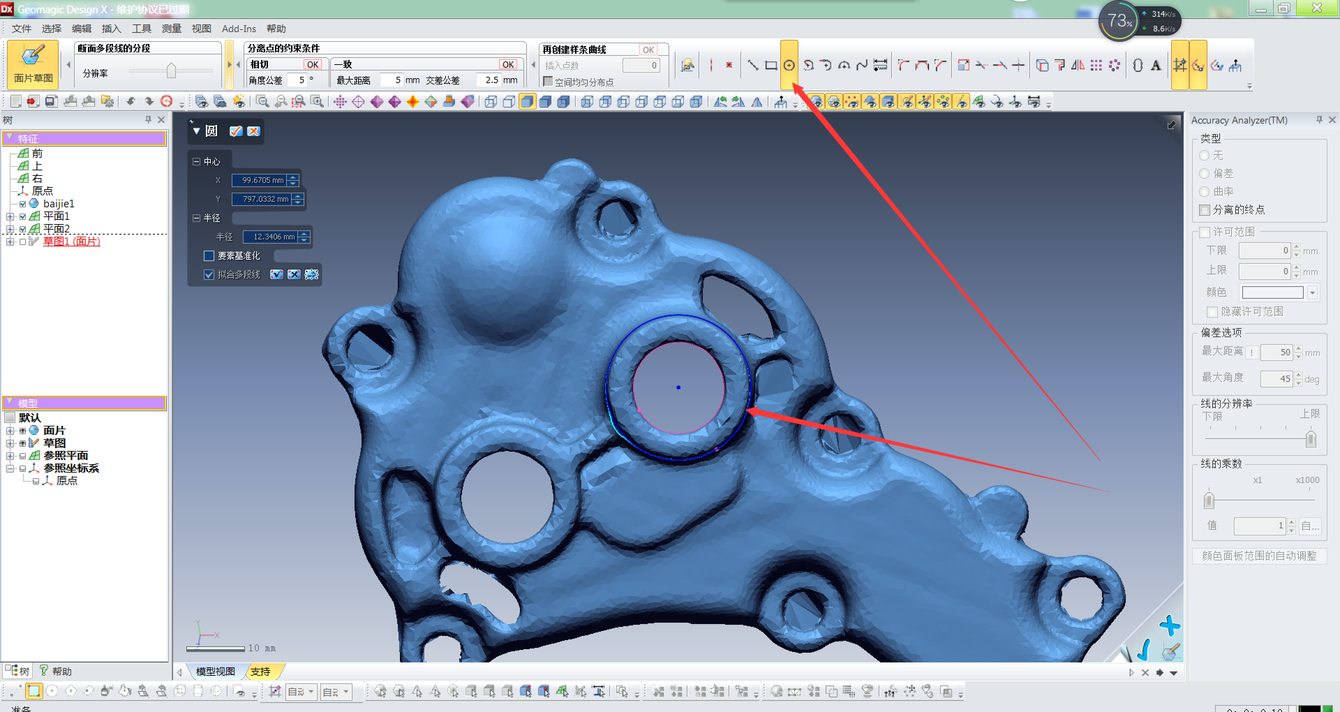Toggle visibility checkbox for baijie1
This screenshot has height=712, width=1340.
[x=23, y=203]
